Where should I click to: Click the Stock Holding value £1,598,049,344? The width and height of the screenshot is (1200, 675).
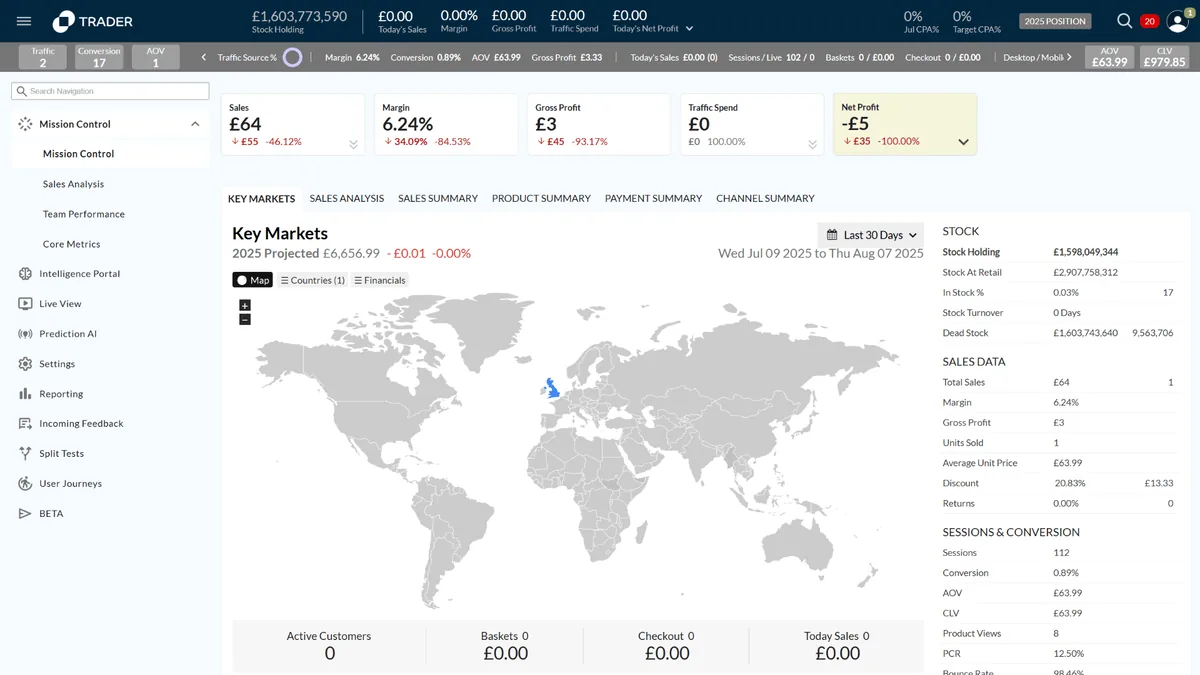[x=1085, y=252]
